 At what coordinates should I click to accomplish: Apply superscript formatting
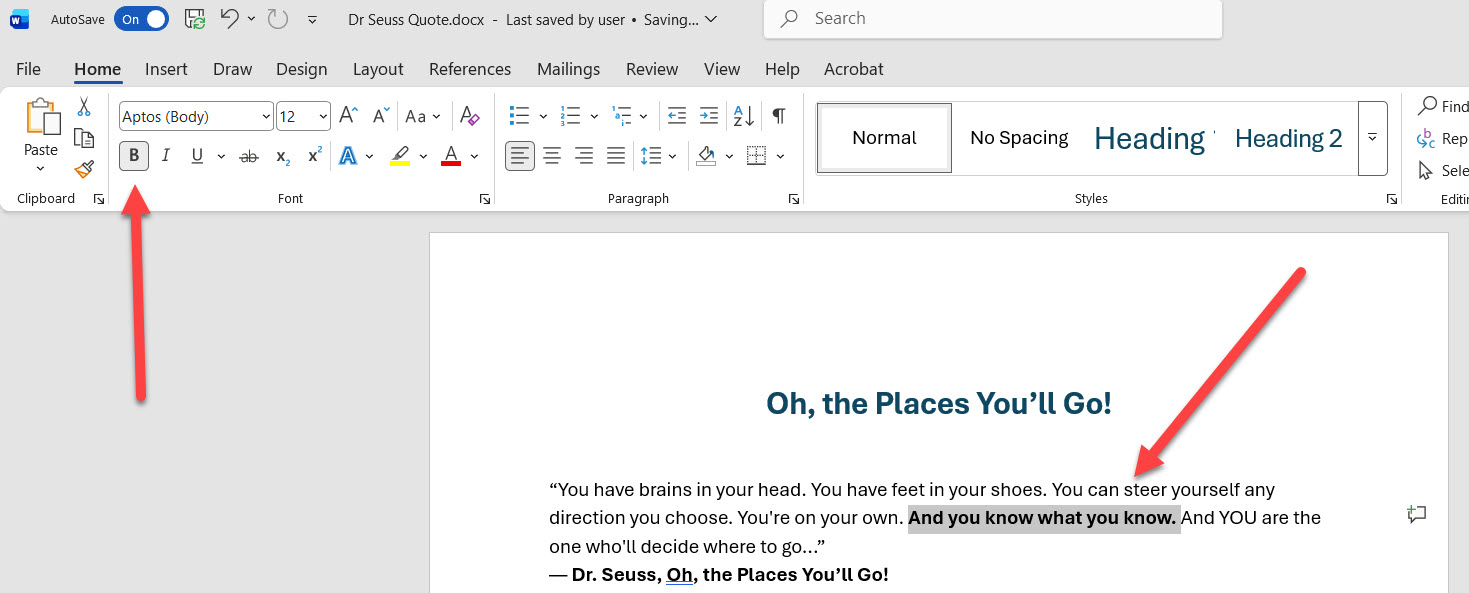(x=314, y=156)
